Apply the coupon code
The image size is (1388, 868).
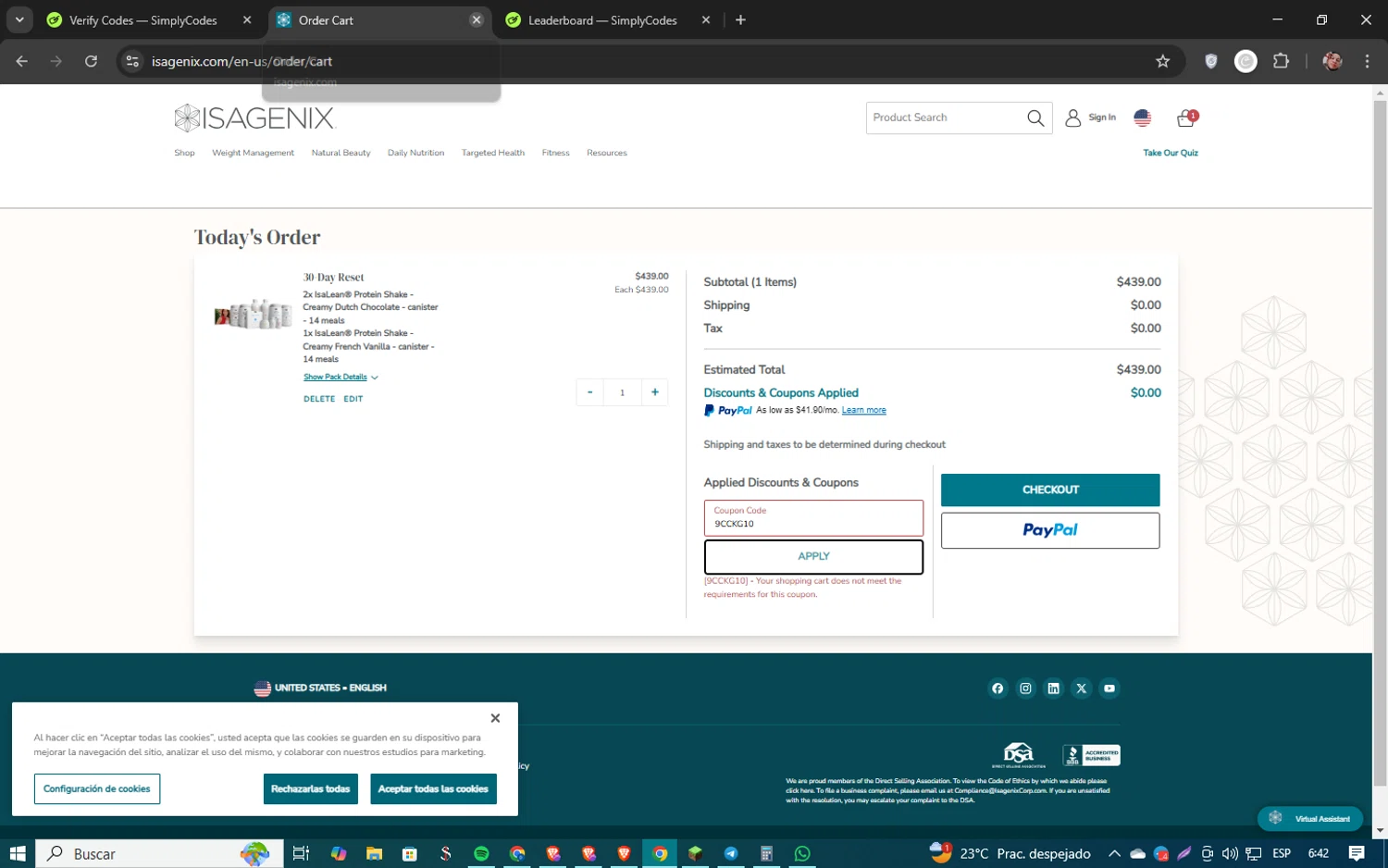coord(813,556)
